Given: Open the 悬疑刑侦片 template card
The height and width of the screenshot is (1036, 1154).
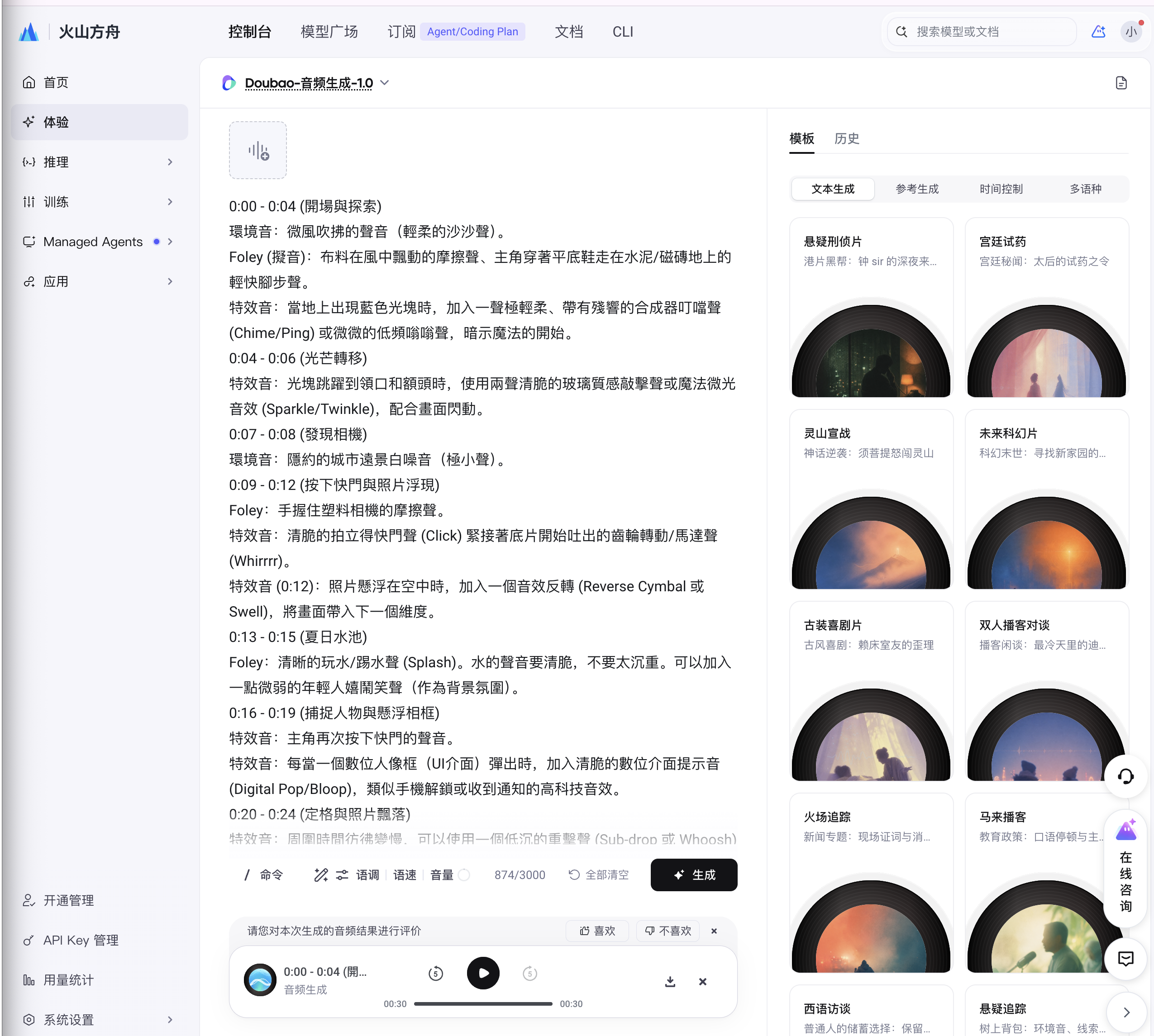Looking at the screenshot, I should click(871, 308).
